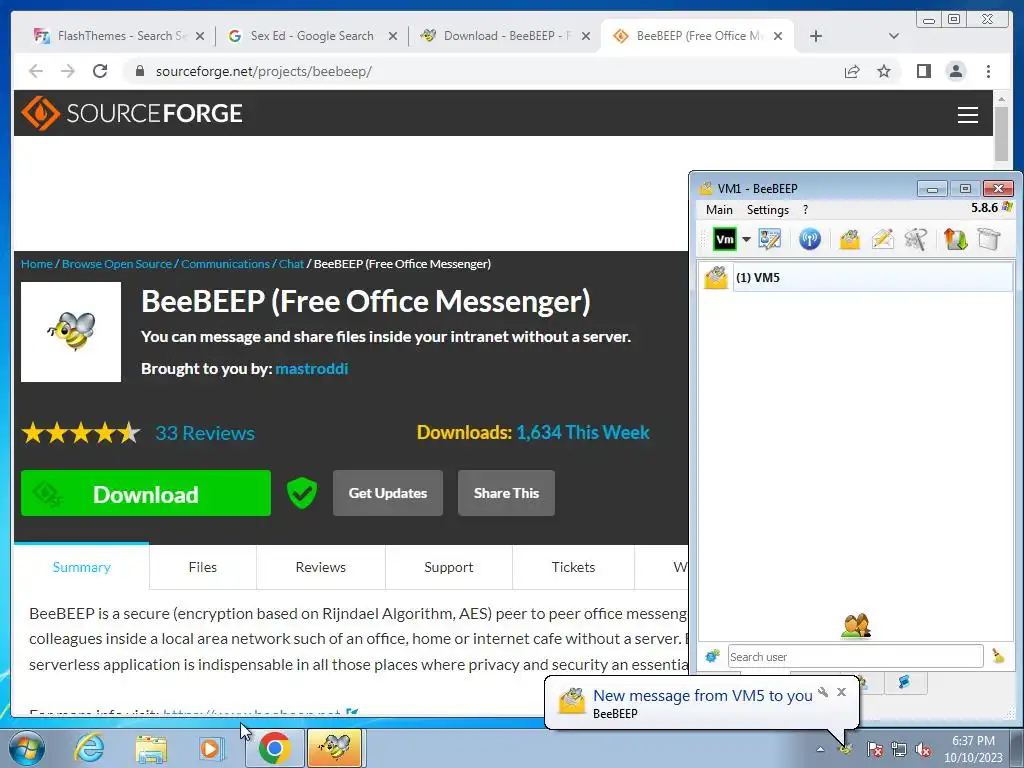Expand Chrome tab search chevron

click(894, 36)
